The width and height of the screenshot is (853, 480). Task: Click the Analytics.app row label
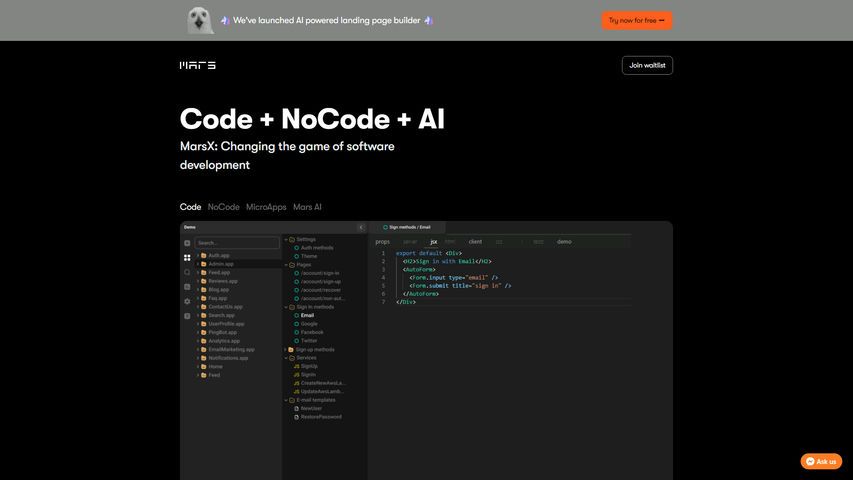(224, 341)
